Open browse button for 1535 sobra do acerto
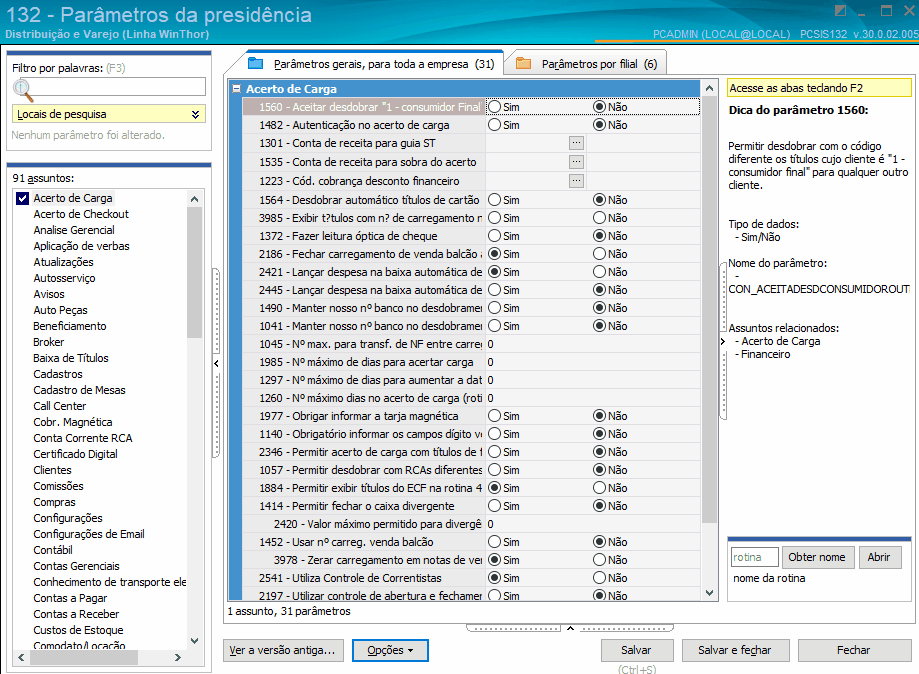This screenshot has width=919, height=674. pos(576,162)
